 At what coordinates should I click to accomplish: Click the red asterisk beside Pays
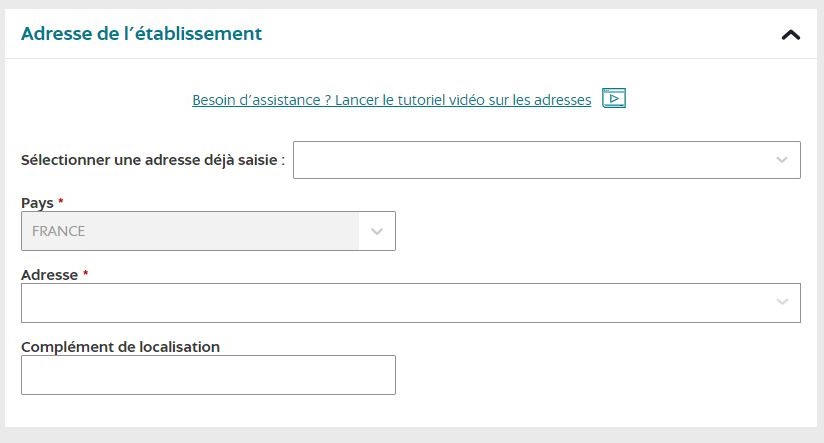click(x=58, y=202)
